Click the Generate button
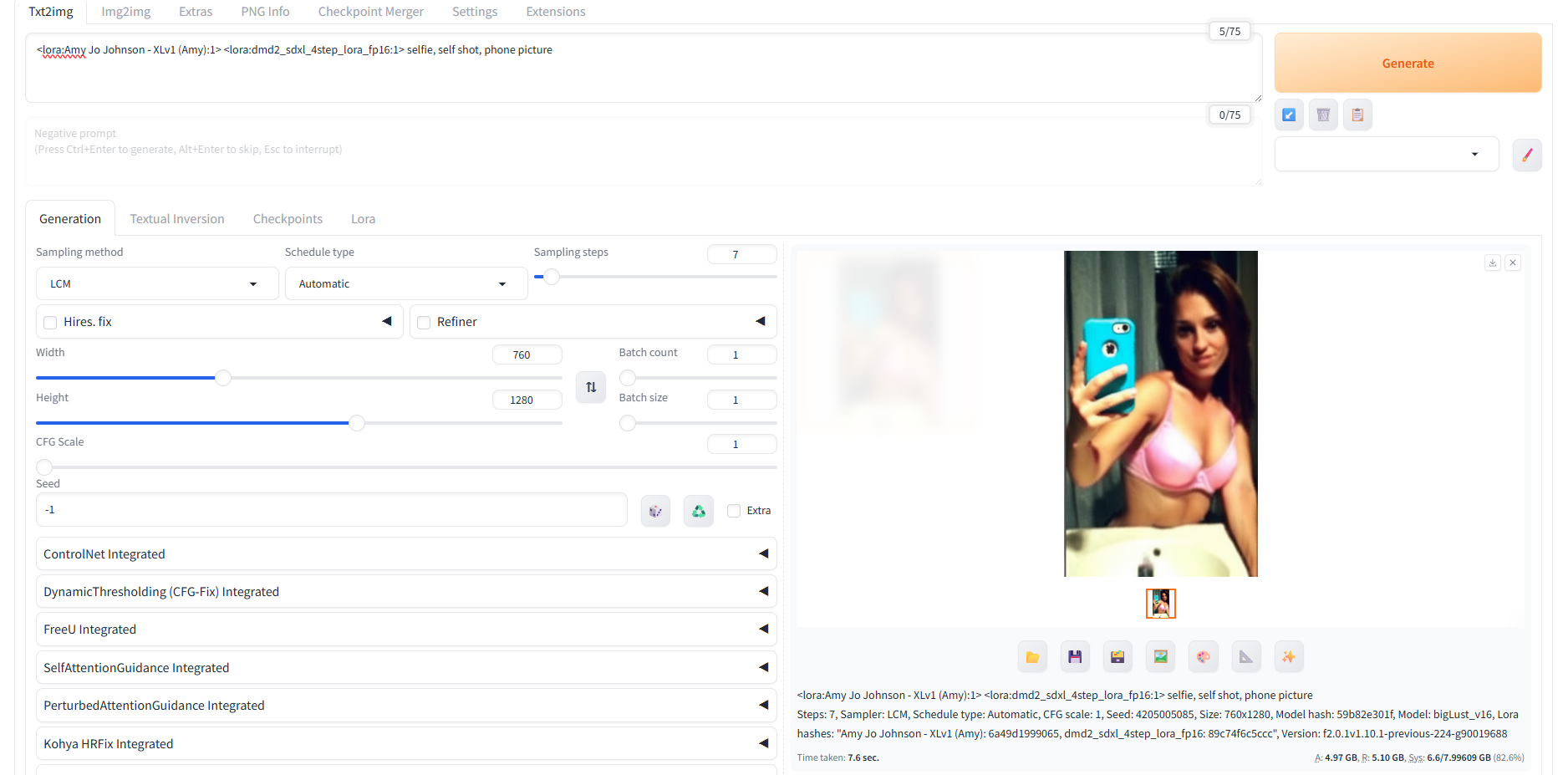The height and width of the screenshot is (775, 1568). [1408, 63]
